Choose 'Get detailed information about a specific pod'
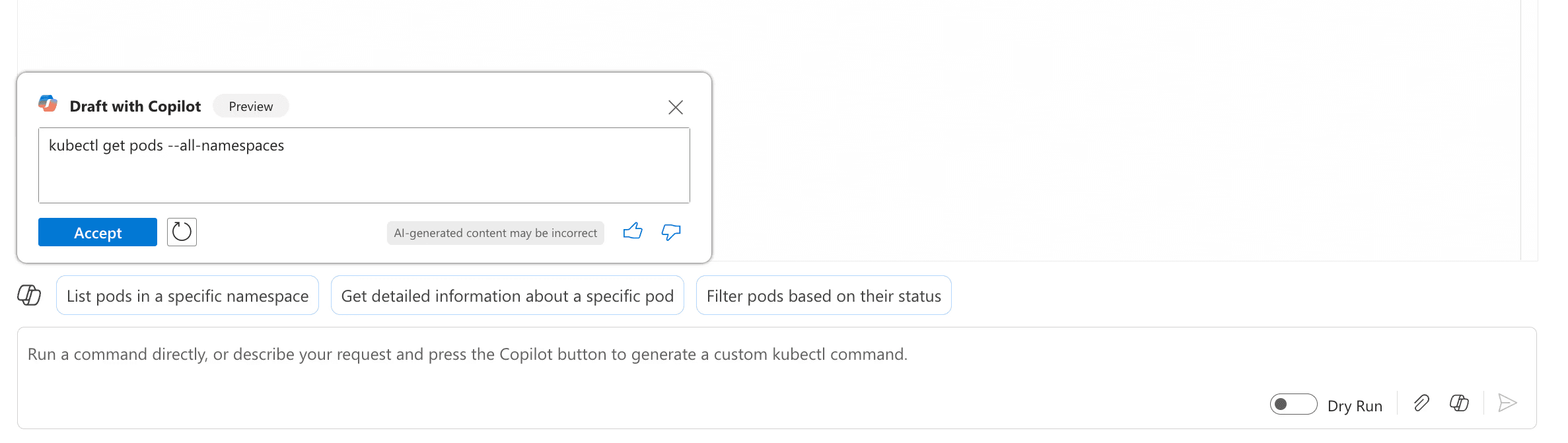This screenshot has width=1568, height=443. pos(507,296)
